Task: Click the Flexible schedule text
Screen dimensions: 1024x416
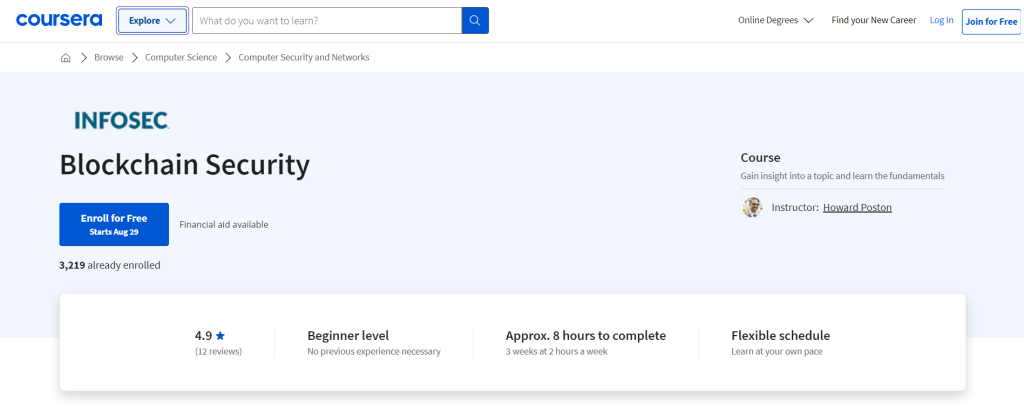Action: point(780,336)
